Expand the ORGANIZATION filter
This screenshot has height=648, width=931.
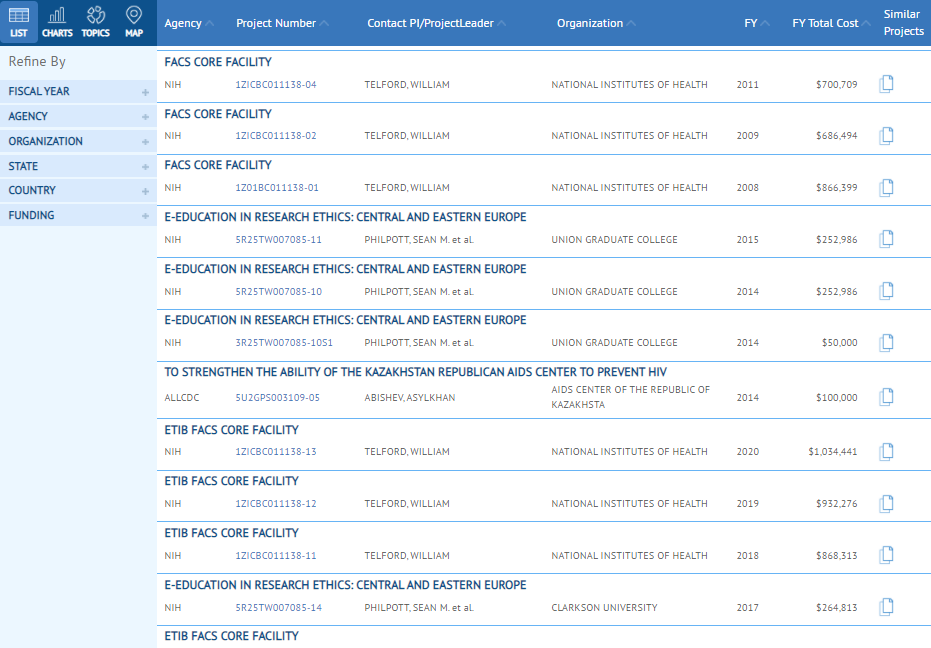click(x=78, y=141)
